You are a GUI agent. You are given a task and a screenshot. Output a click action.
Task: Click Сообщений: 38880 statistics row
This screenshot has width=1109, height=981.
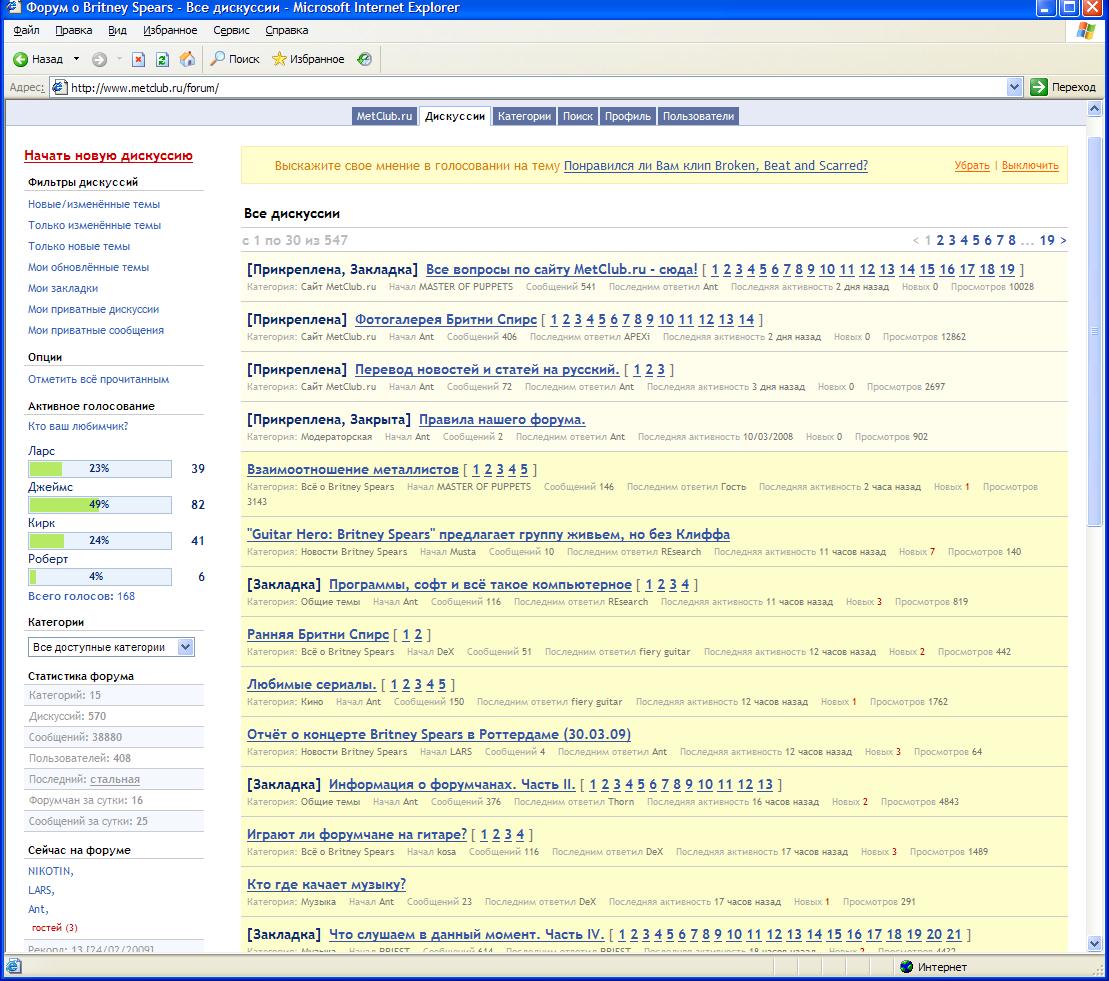pyautogui.click(x=115, y=737)
